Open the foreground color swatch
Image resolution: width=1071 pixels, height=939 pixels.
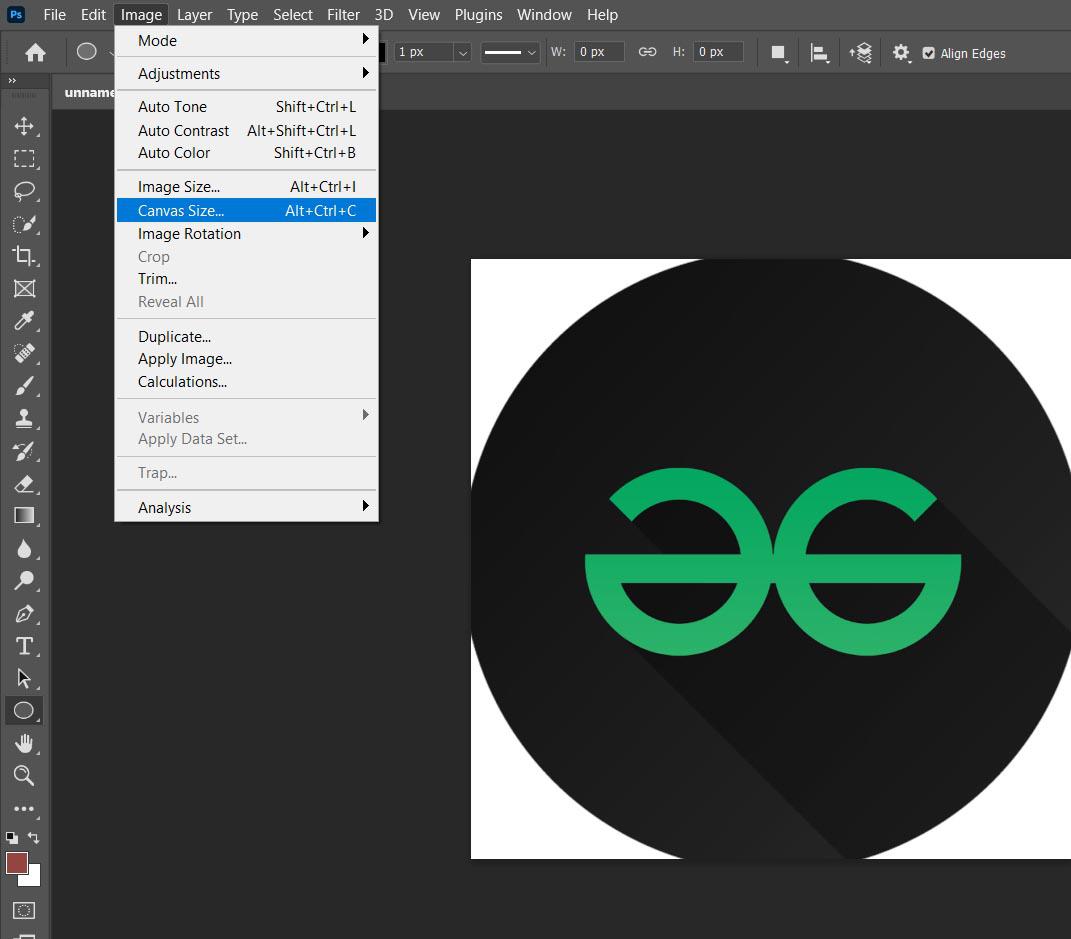coord(17,862)
